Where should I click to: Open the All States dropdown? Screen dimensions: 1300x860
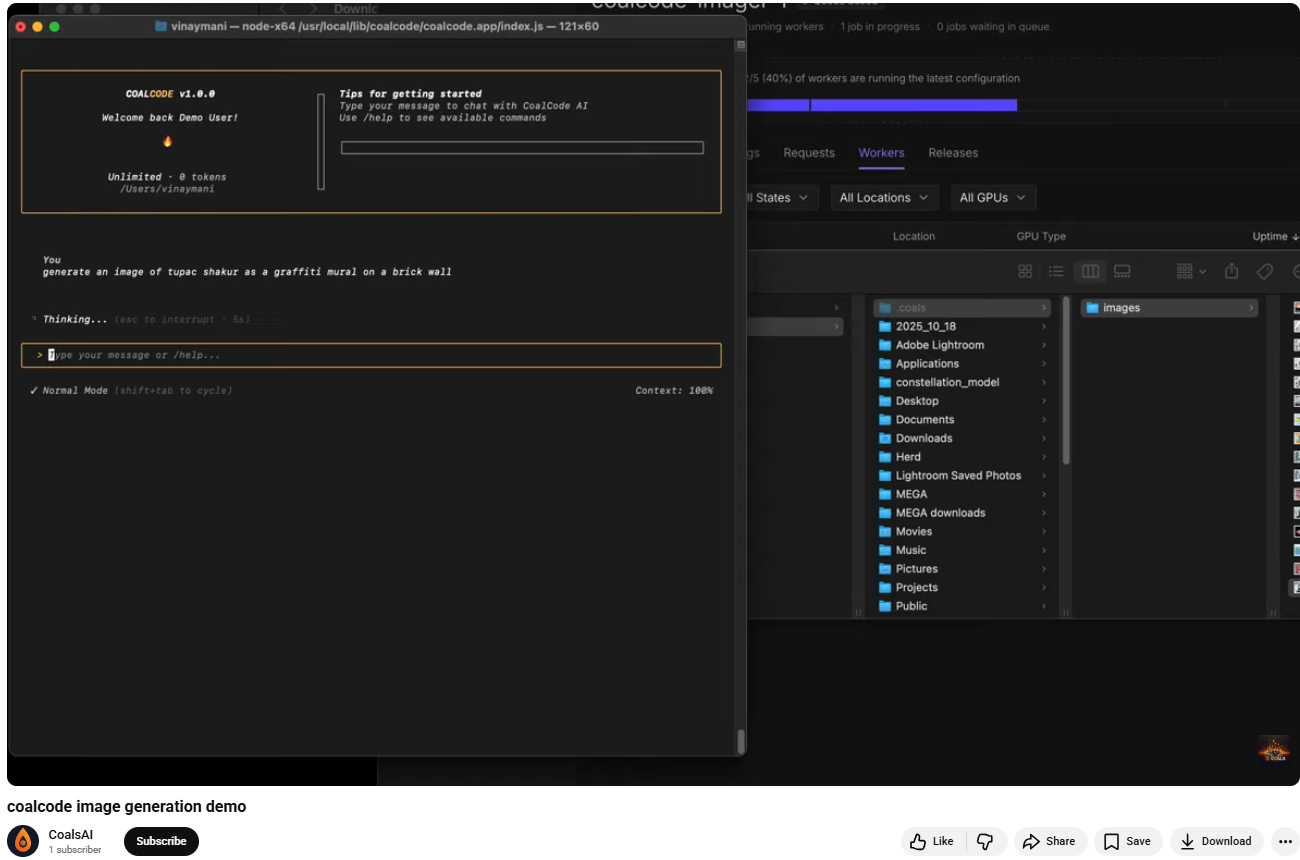point(783,198)
